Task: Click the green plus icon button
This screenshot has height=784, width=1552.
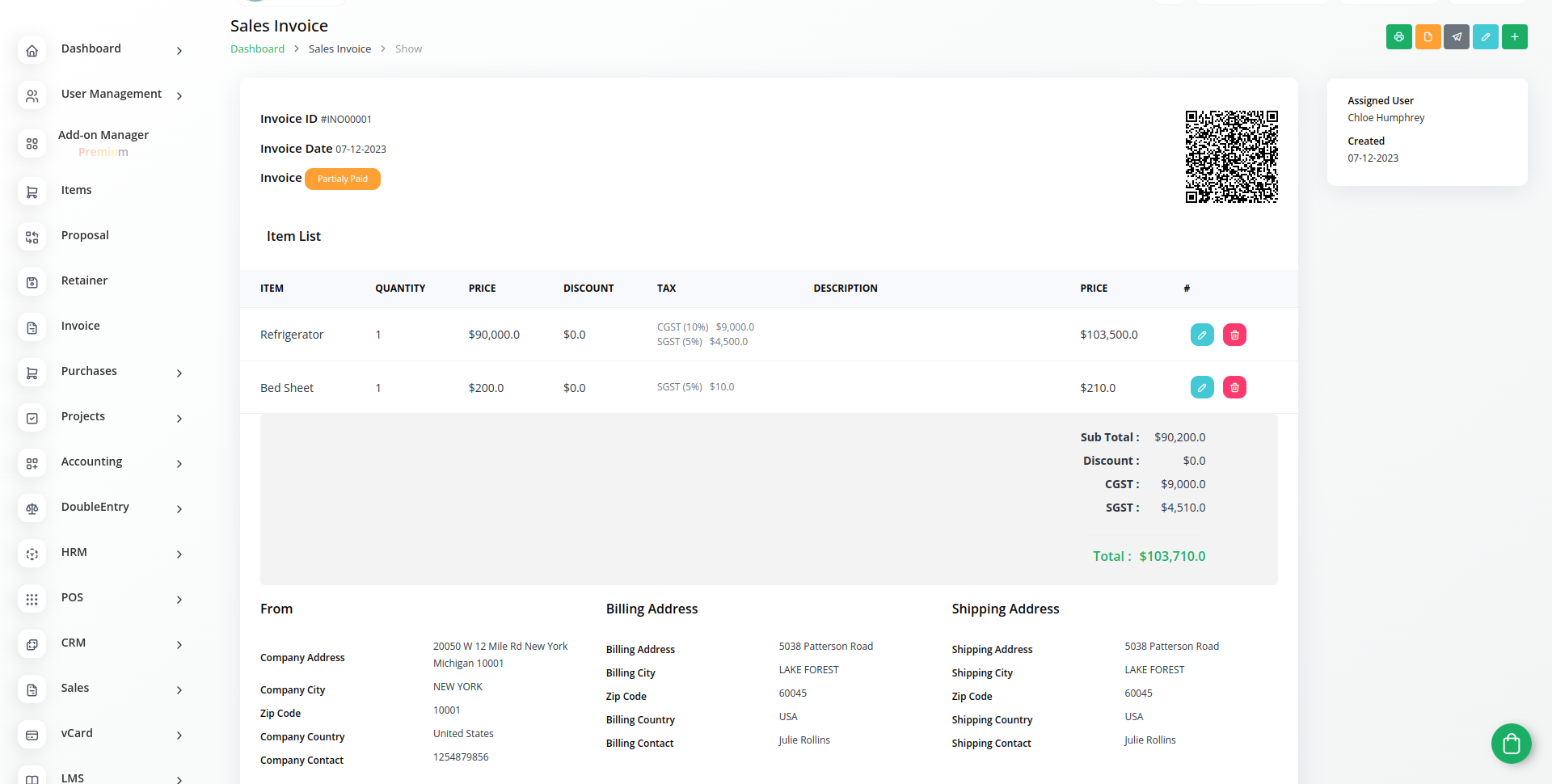Action: 1515,37
